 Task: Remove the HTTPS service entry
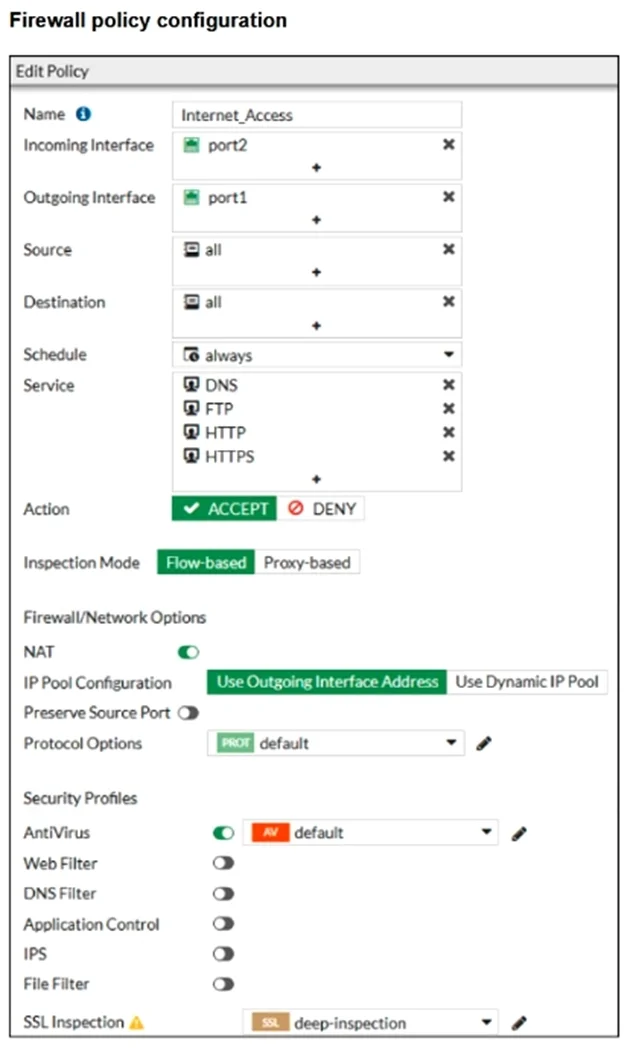(449, 456)
